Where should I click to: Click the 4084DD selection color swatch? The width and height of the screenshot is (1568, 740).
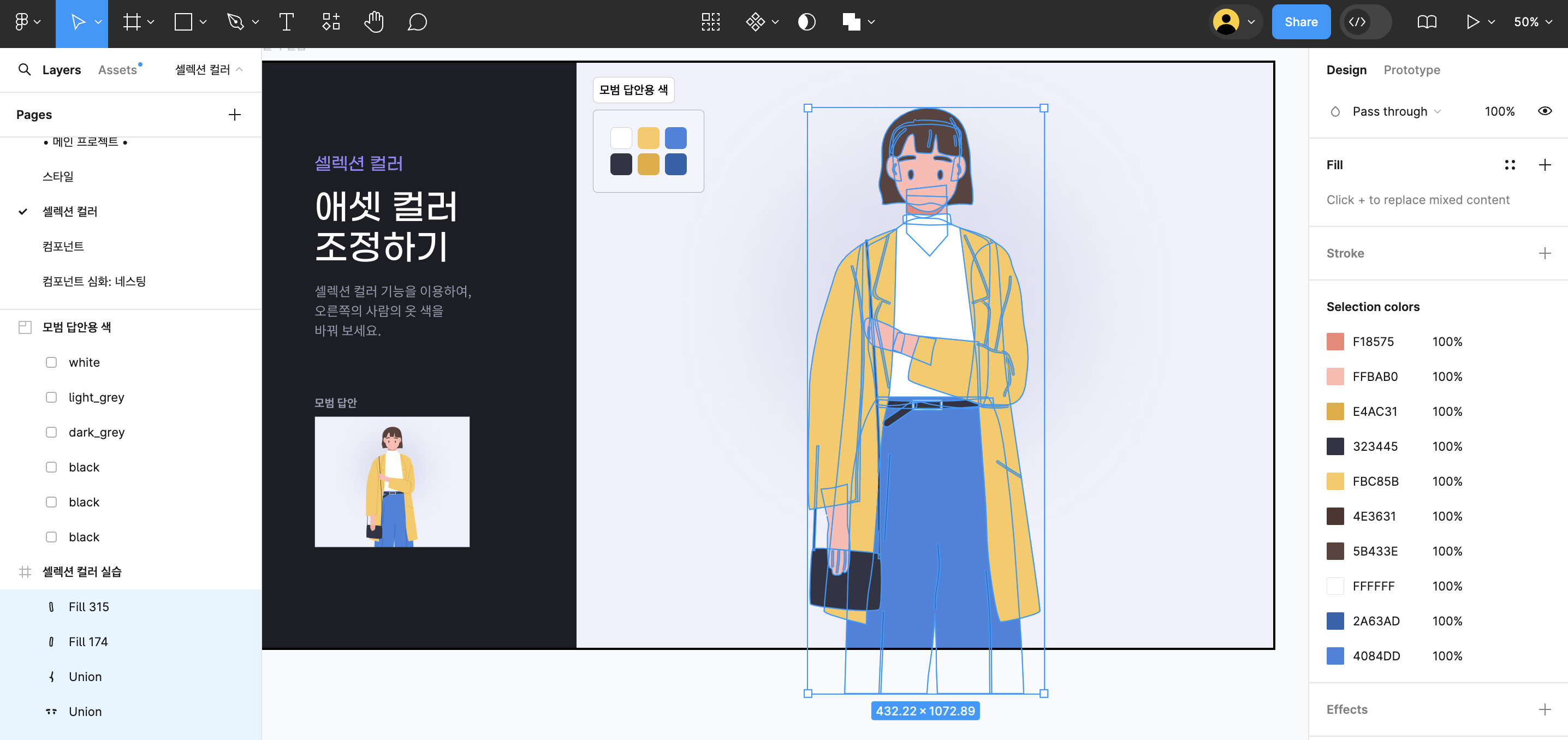click(1335, 656)
